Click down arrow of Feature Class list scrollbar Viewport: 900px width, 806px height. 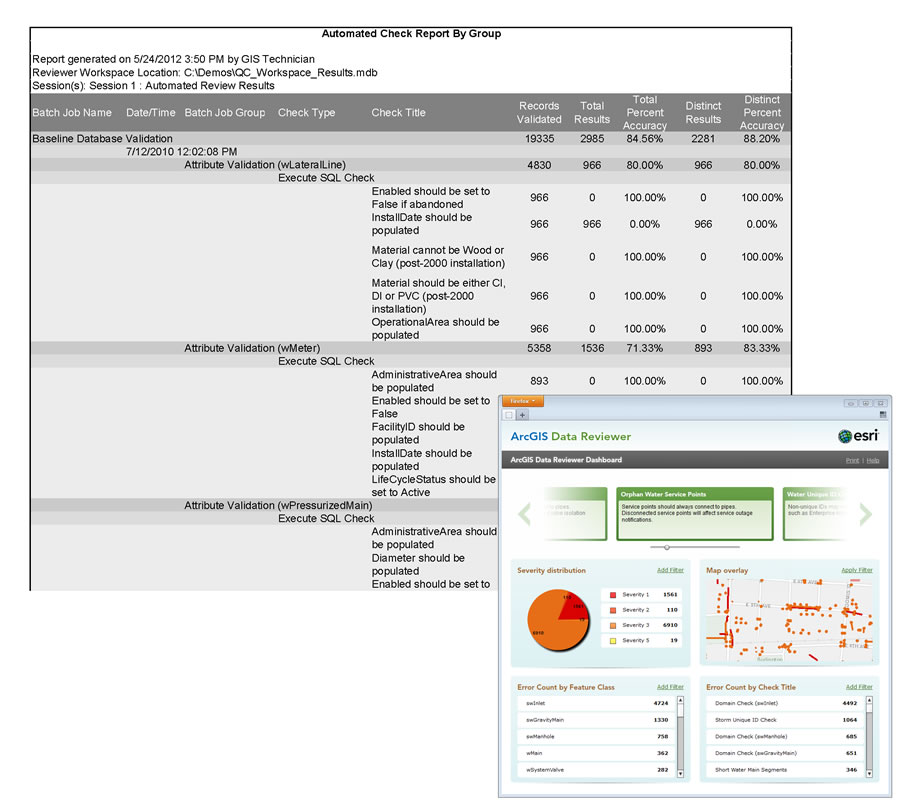[681, 774]
